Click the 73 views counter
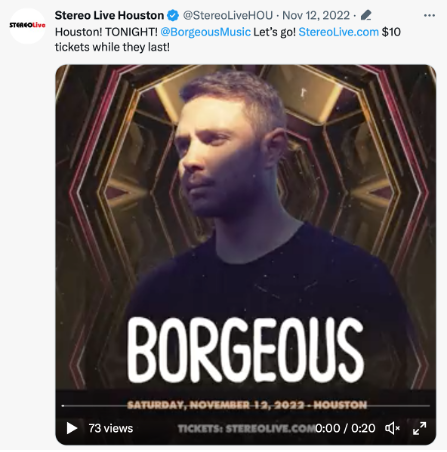The height and width of the screenshot is (452, 447). pos(111,428)
